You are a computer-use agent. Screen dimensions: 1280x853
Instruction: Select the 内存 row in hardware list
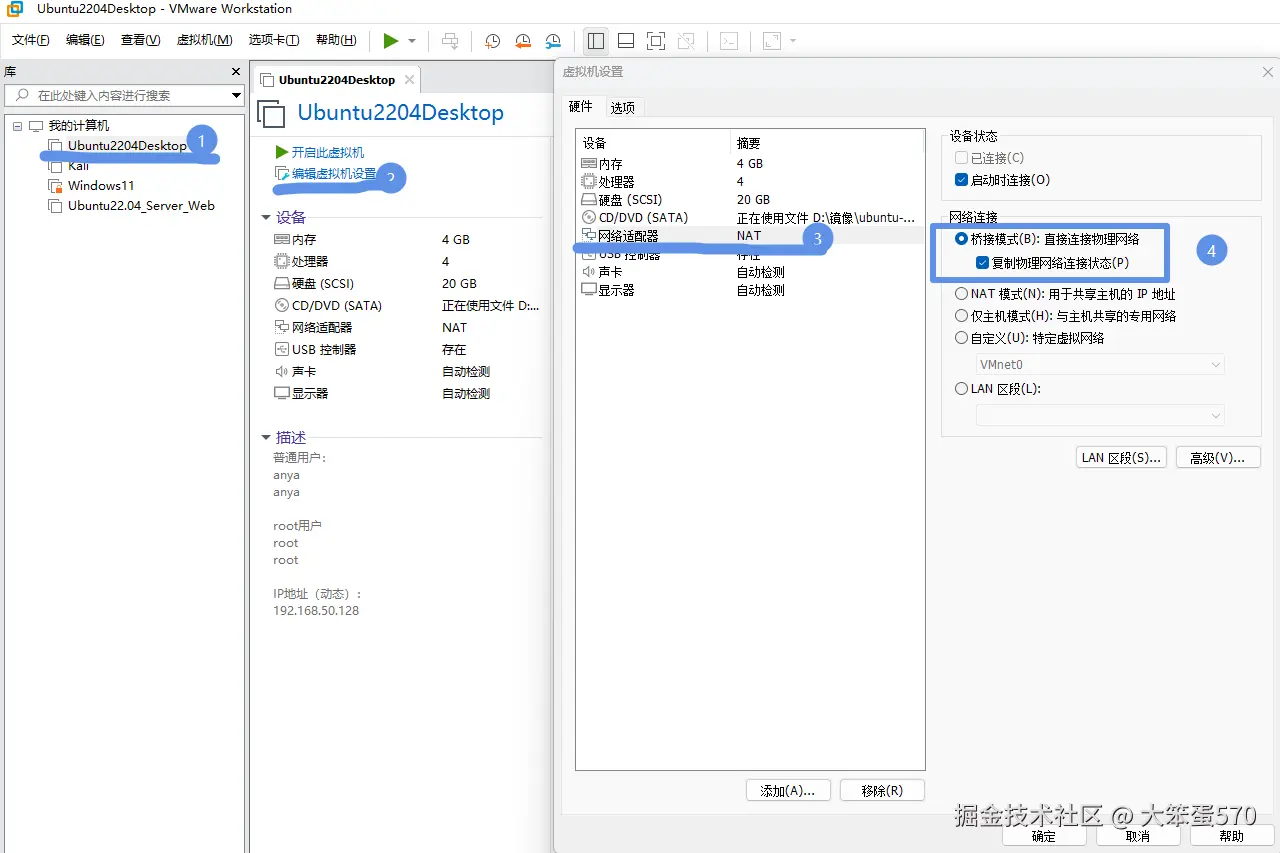750,163
